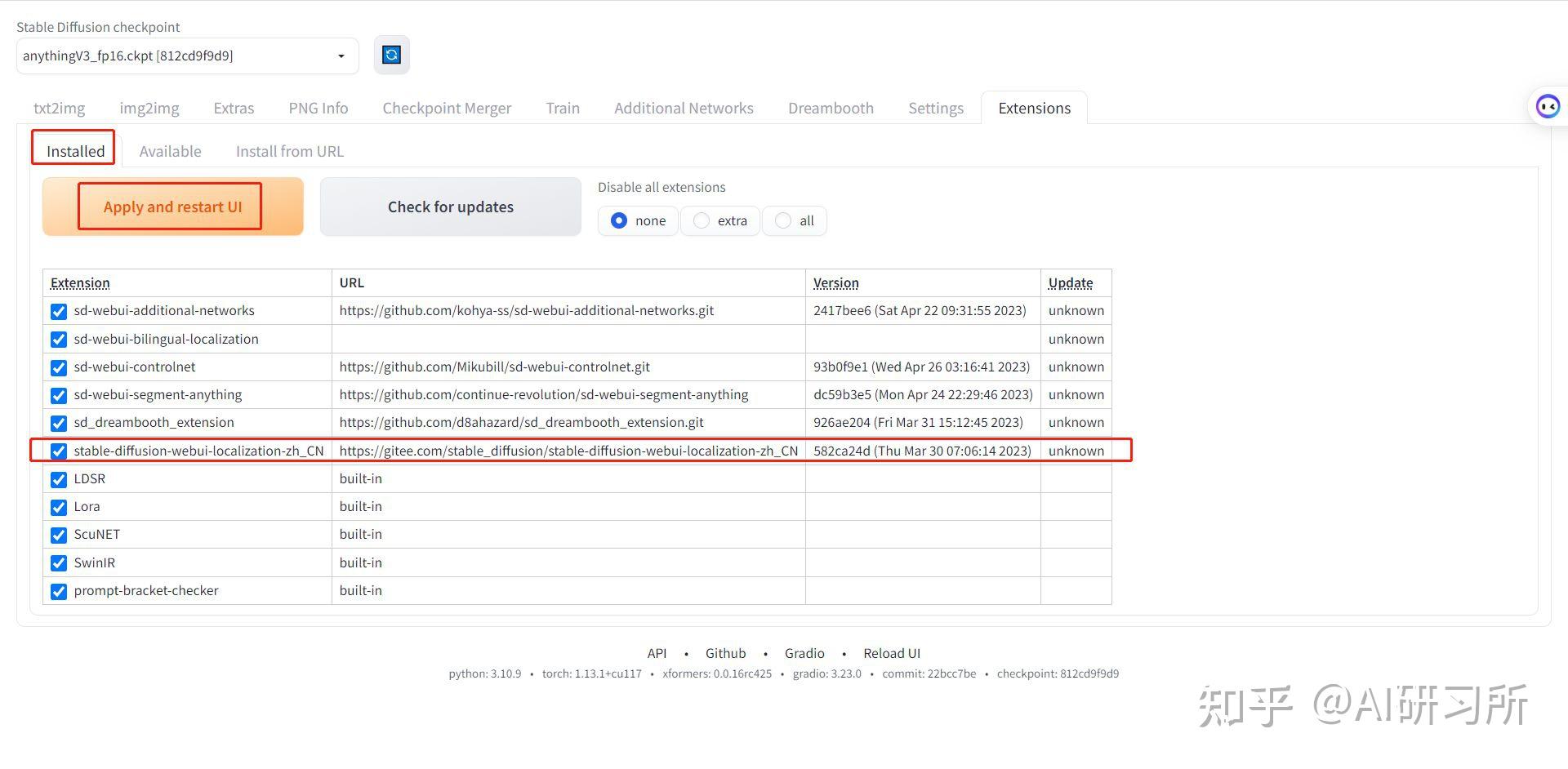Disable the stable-diffusion-webui-localization-zh_CN extension
This screenshot has width=1568, height=769.
(x=58, y=451)
